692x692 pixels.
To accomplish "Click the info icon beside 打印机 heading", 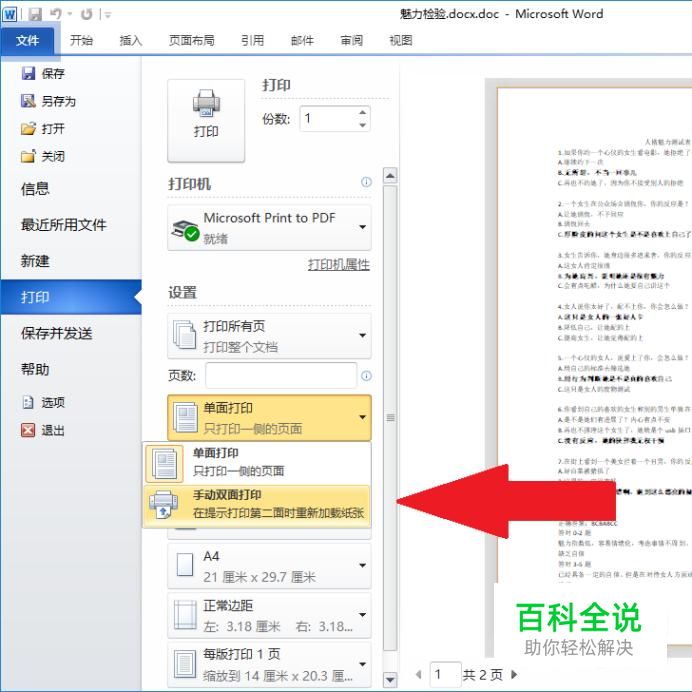I will (366, 182).
